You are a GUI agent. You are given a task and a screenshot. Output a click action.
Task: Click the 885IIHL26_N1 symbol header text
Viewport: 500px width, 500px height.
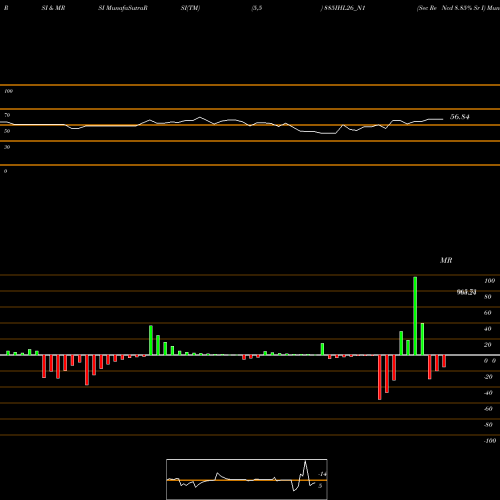click(345, 8)
